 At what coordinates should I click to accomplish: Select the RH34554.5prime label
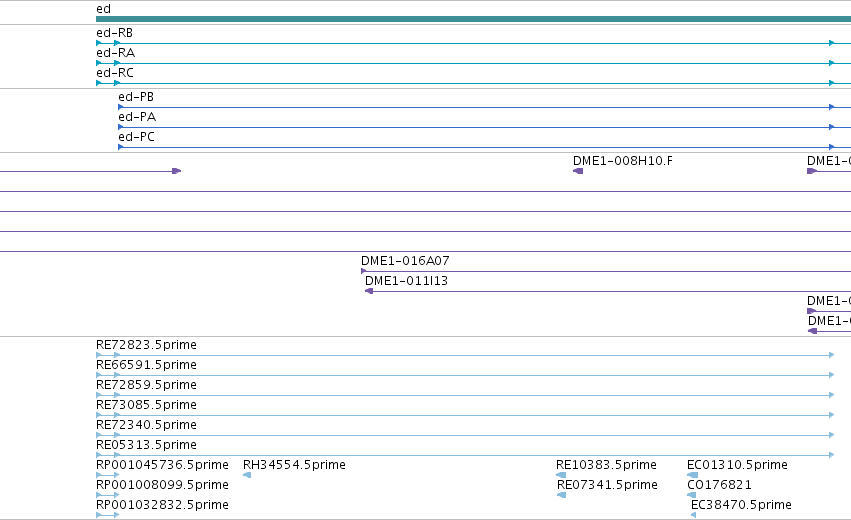pos(294,465)
